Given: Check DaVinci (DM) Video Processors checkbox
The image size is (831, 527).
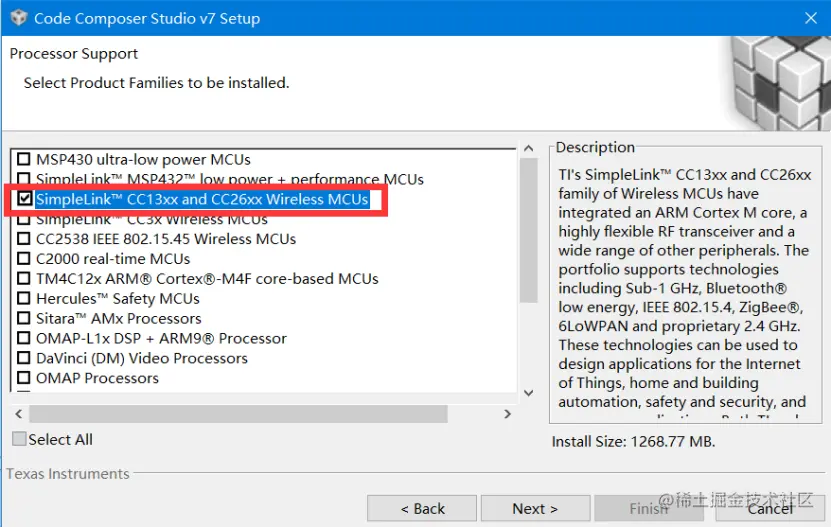Looking at the screenshot, I should [x=24, y=358].
